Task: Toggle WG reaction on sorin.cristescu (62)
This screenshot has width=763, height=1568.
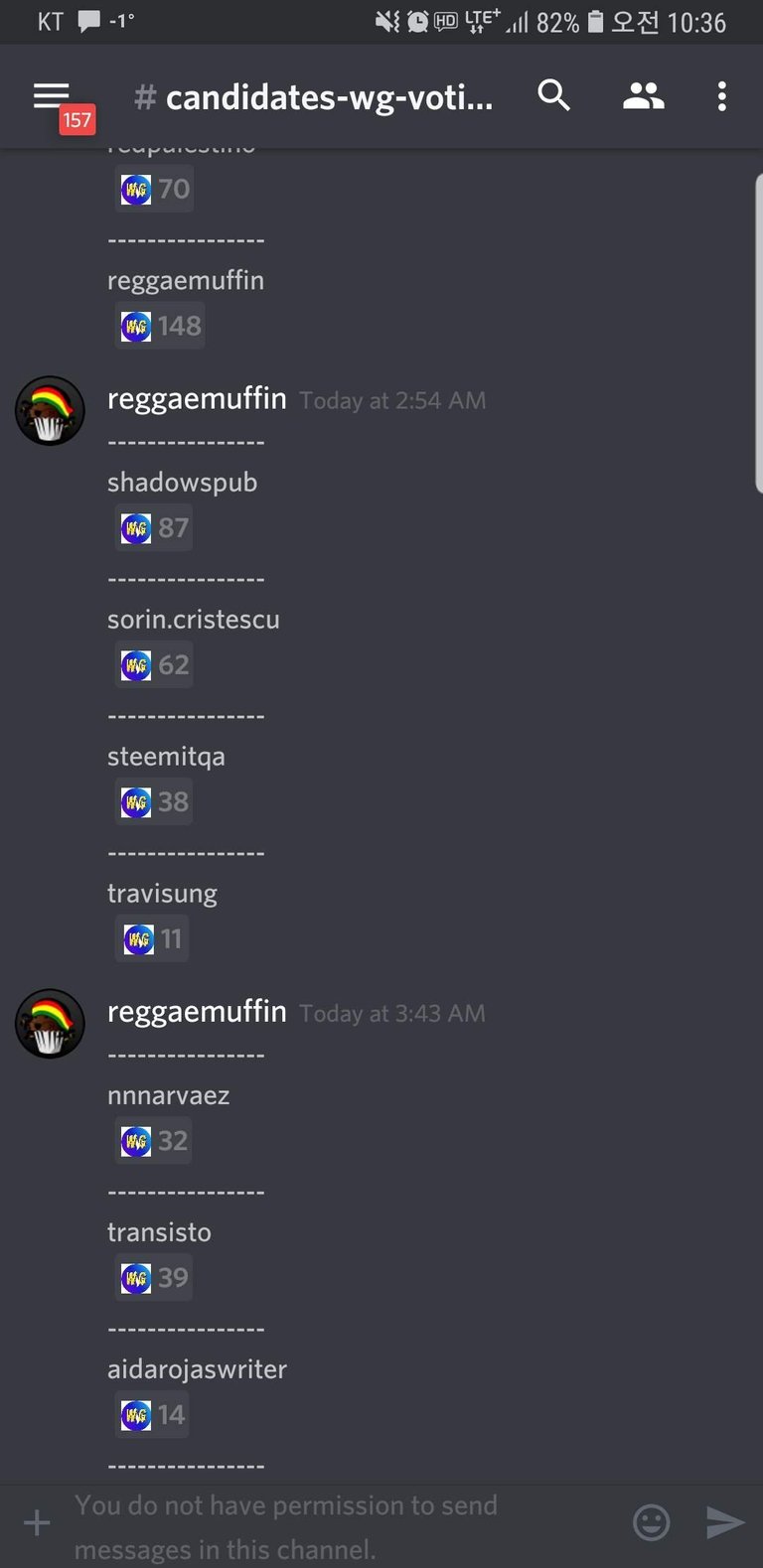Action: [x=154, y=664]
